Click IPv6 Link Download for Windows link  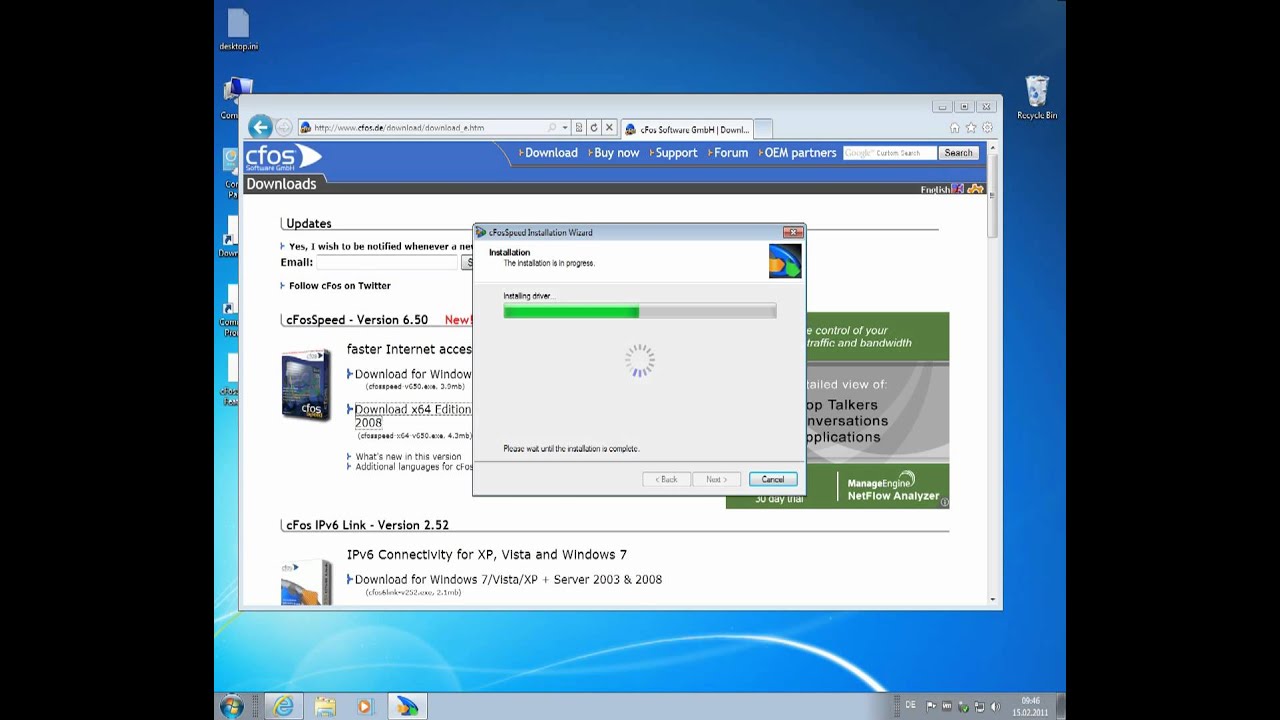(x=508, y=580)
